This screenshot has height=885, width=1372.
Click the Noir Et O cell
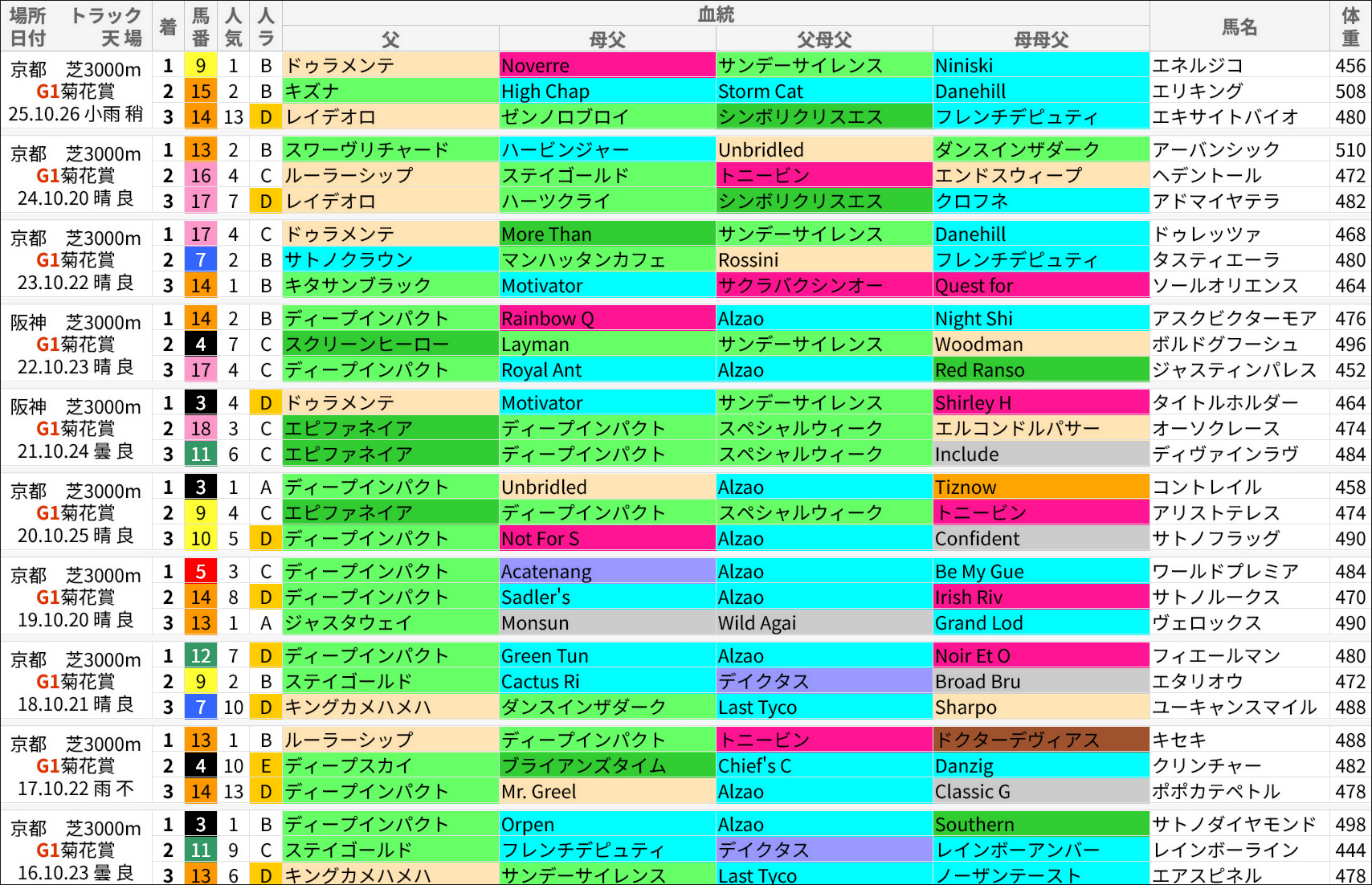pyautogui.click(x=1041, y=656)
